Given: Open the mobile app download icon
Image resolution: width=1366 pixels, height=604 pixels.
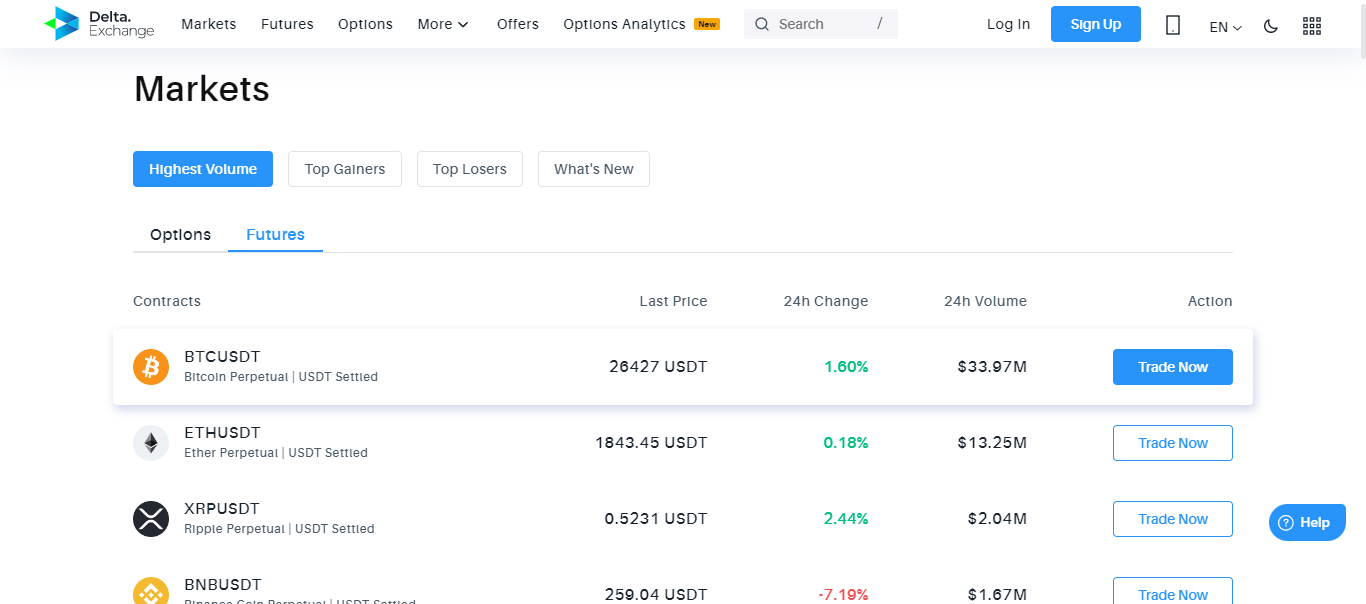Looking at the screenshot, I should click(1173, 25).
